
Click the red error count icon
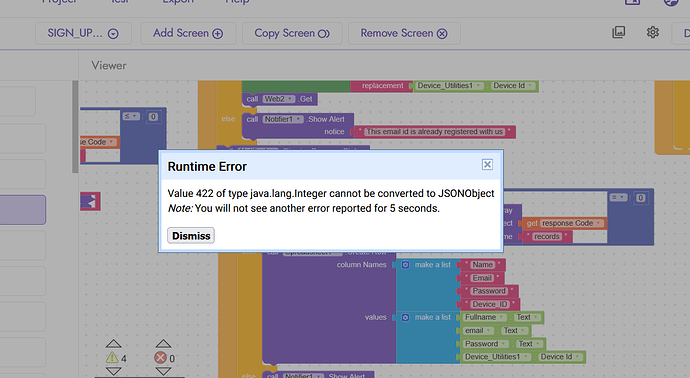pos(161,358)
